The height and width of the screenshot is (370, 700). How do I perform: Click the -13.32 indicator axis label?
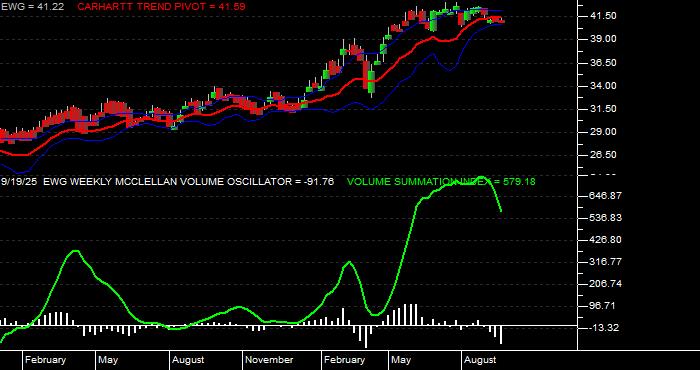point(605,328)
